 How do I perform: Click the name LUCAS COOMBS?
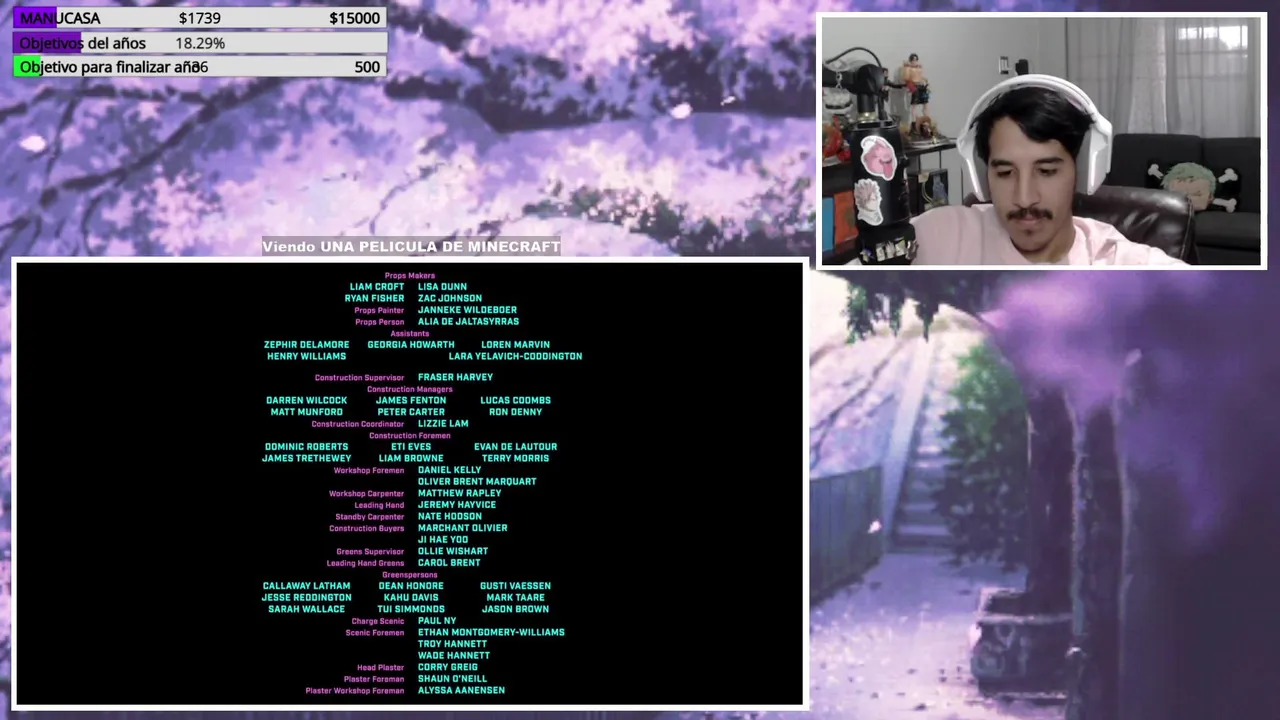point(515,401)
